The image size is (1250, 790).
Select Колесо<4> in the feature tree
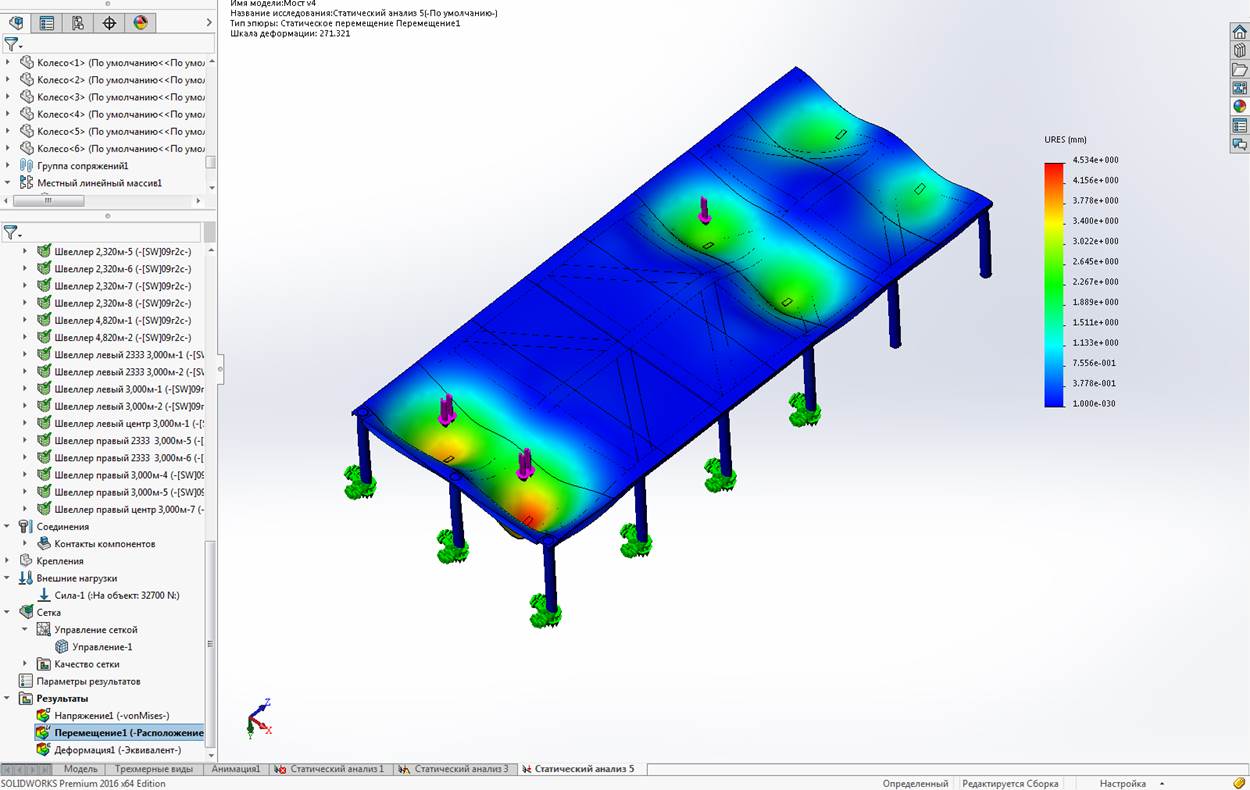pos(120,114)
